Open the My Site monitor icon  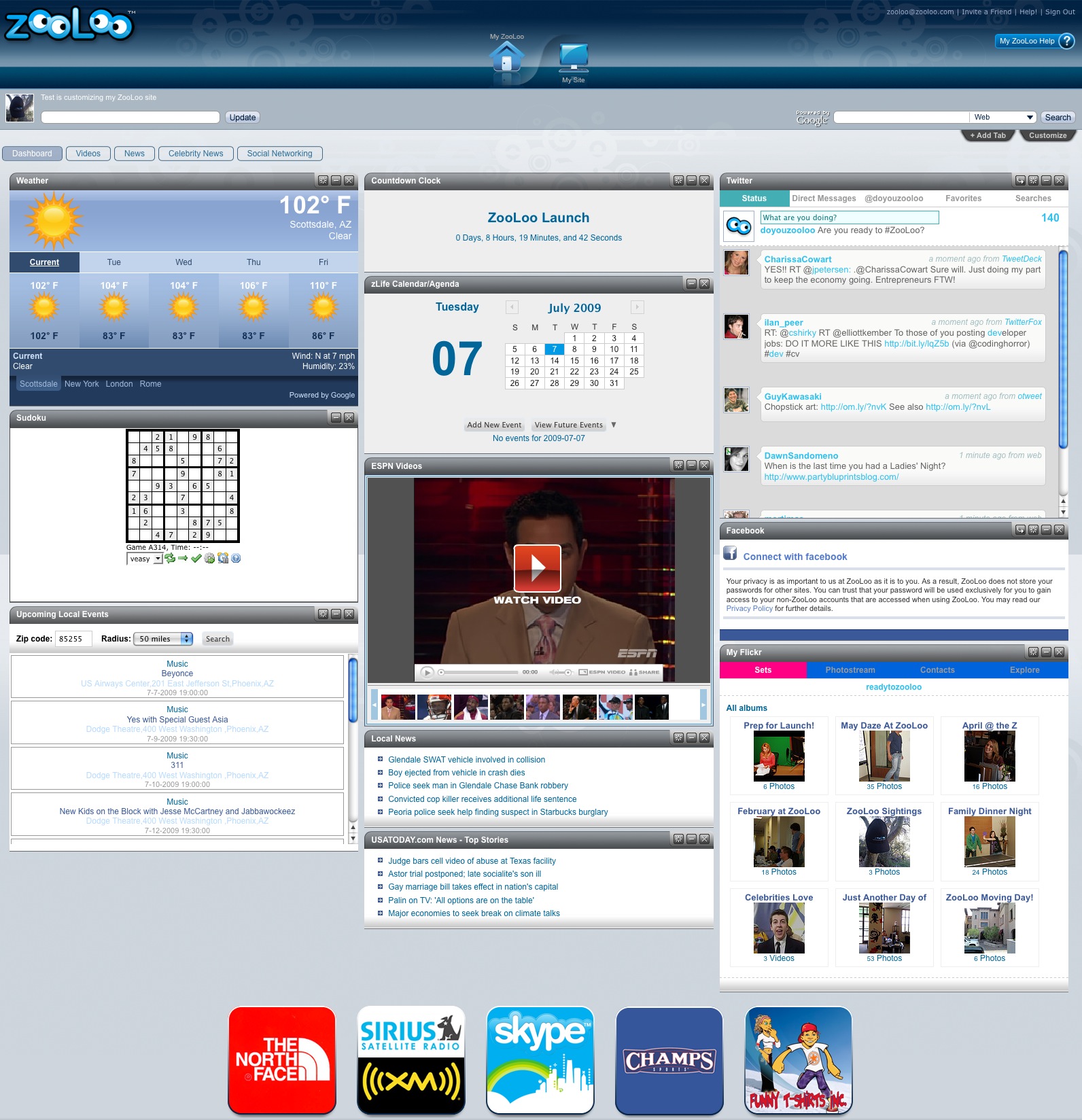click(x=574, y=58)
